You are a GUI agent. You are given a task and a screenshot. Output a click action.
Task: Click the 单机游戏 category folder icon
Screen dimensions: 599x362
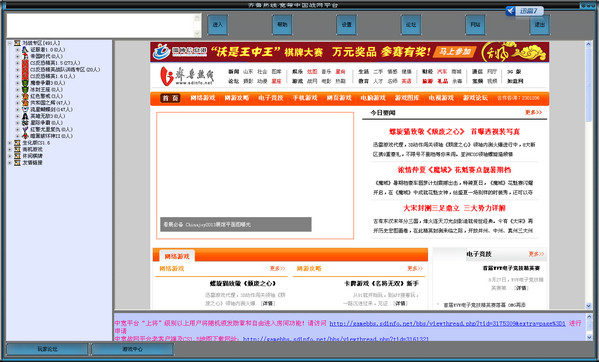point(17,149)
